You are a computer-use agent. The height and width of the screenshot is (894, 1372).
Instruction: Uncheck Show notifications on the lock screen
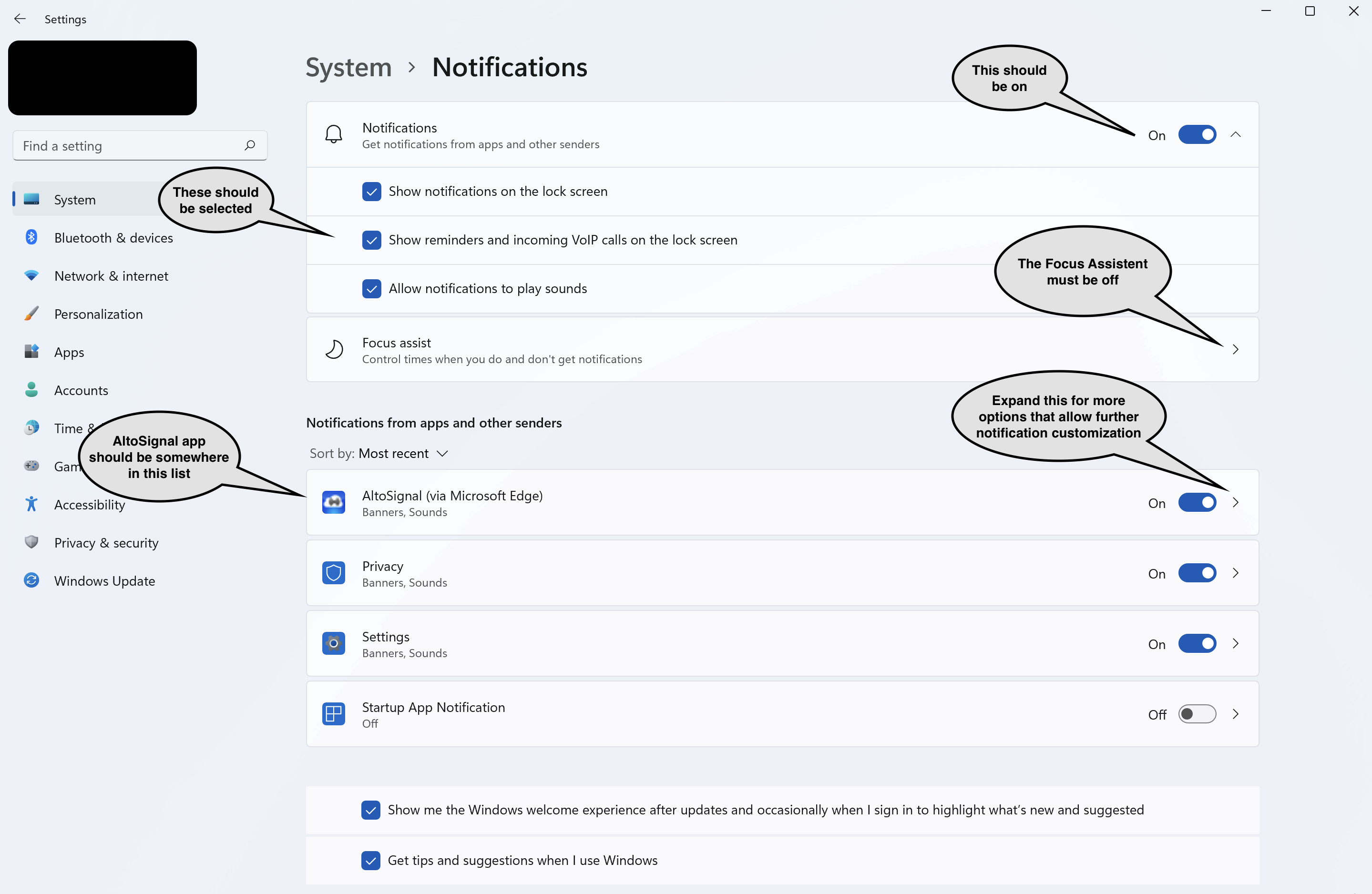click(371, 192)
